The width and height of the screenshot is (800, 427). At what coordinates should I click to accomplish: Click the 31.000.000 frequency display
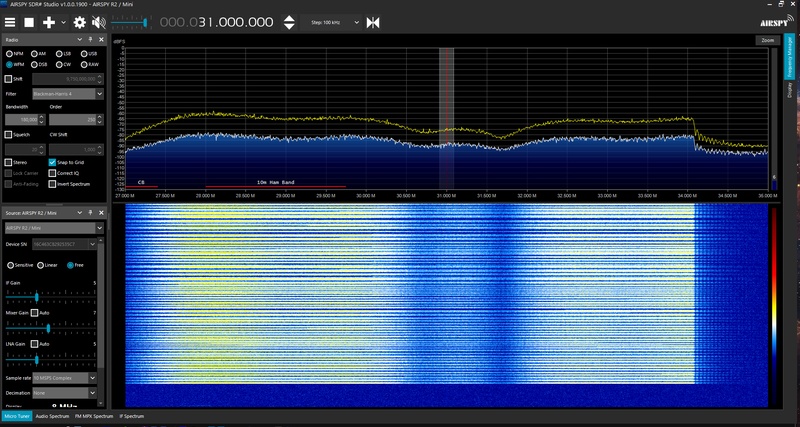[x=217, y=22]
